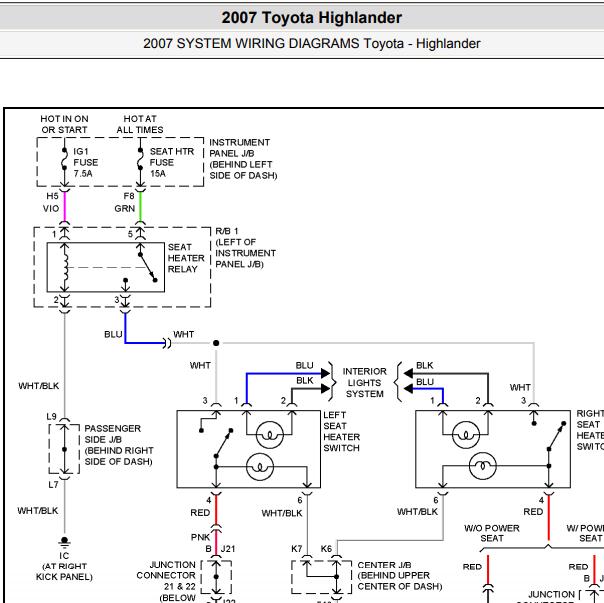Image resolution: width=604 pixels, height=603 pixels.
Task: Click the 'INTERIOR LIGHTS SYSTEM' label
Action: [x=364, y=382]
